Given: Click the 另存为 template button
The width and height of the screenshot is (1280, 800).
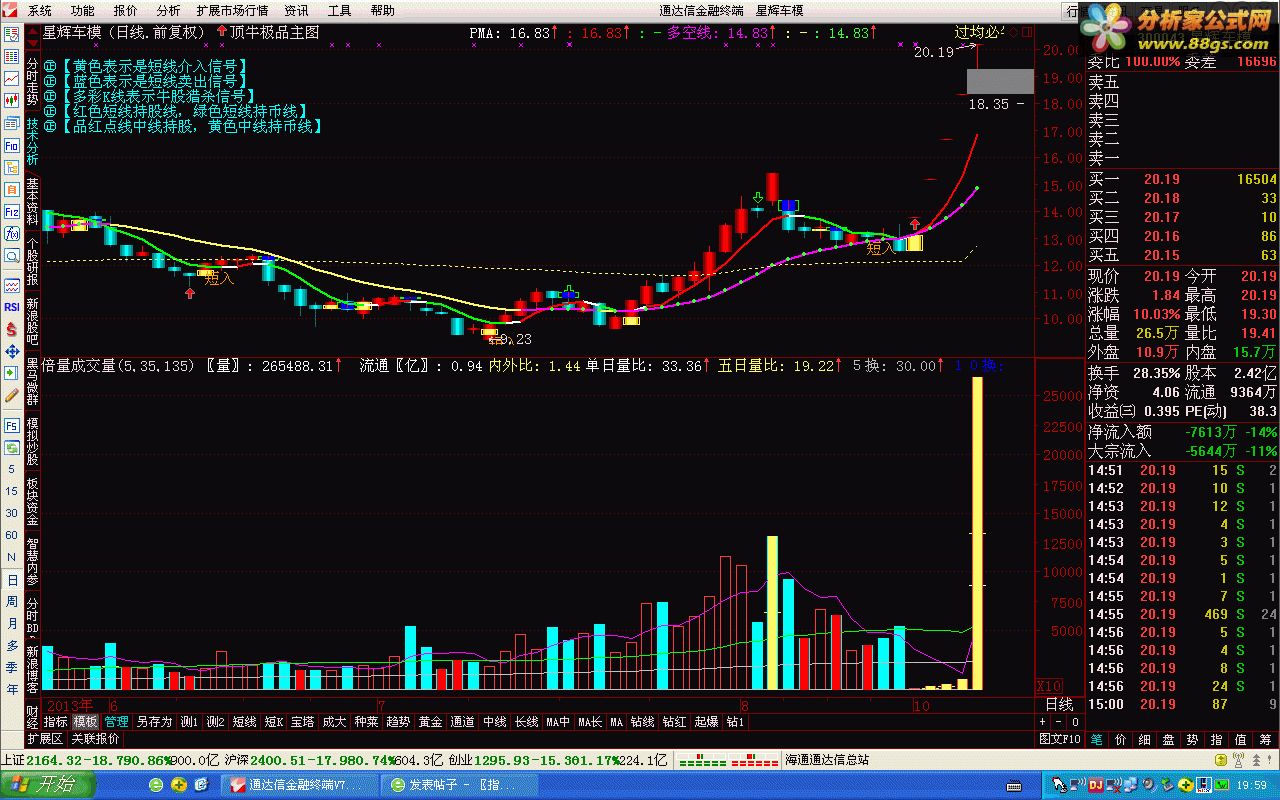Looking at the screenshot, I should coord(154,721).
